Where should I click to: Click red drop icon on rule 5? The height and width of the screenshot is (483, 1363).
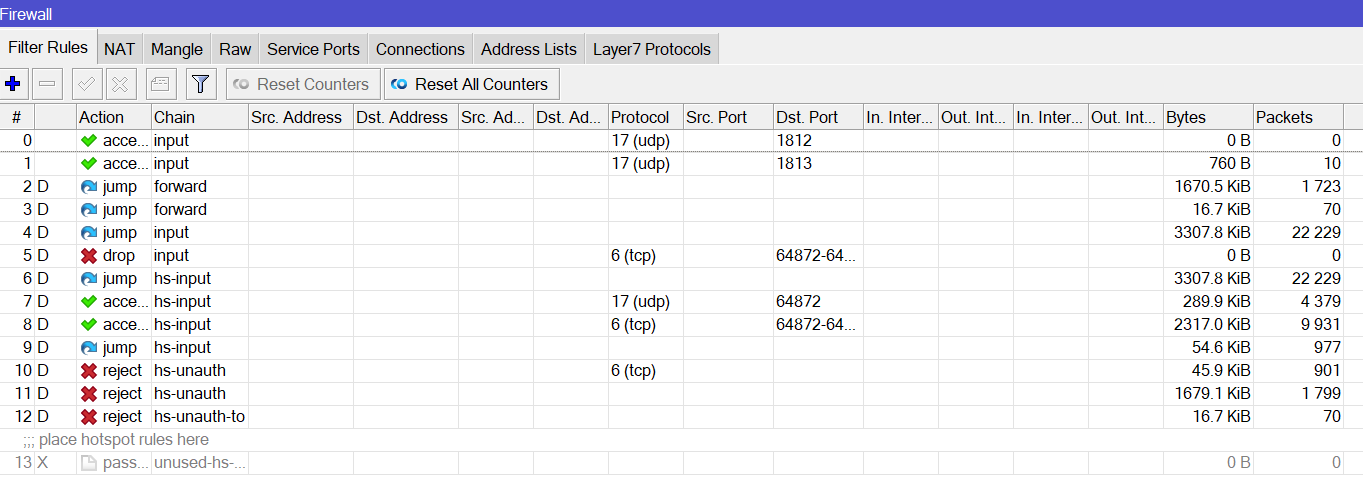click(89, 256)
